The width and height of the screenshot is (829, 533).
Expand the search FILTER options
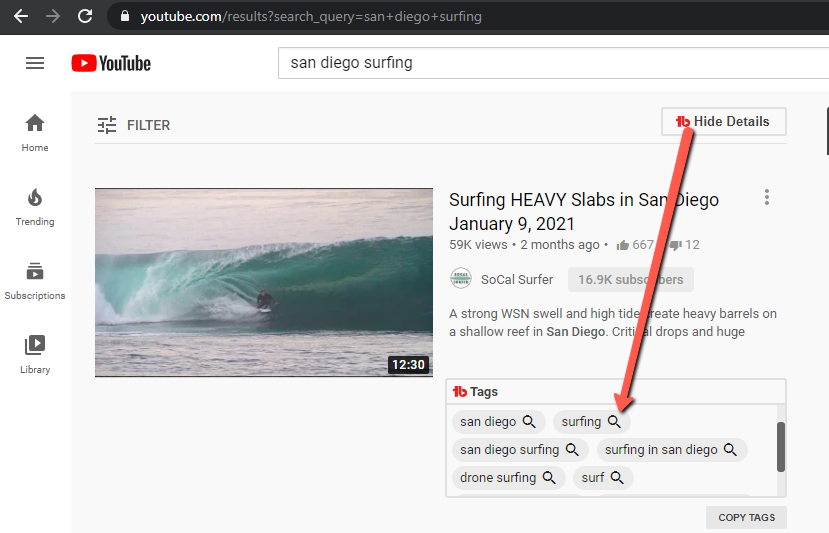[x=134, y=125]
